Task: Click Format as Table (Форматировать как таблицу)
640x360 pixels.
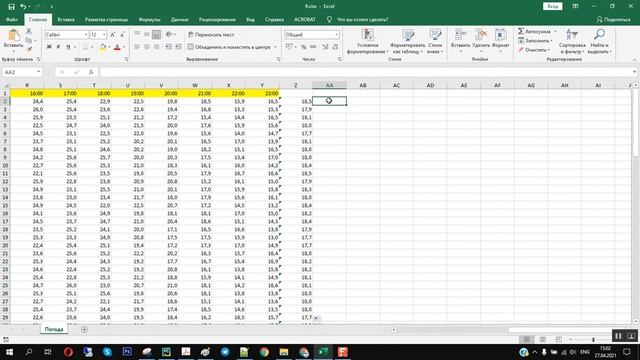Action: 407,41
